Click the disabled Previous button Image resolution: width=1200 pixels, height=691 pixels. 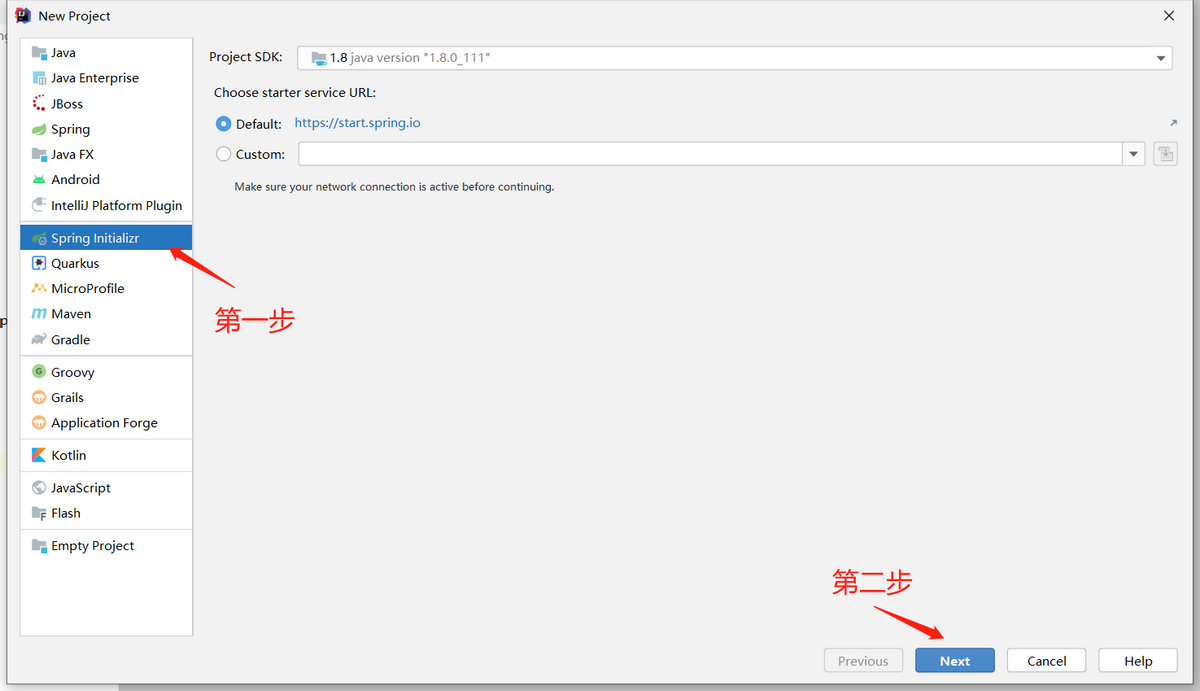click(863, 661)
